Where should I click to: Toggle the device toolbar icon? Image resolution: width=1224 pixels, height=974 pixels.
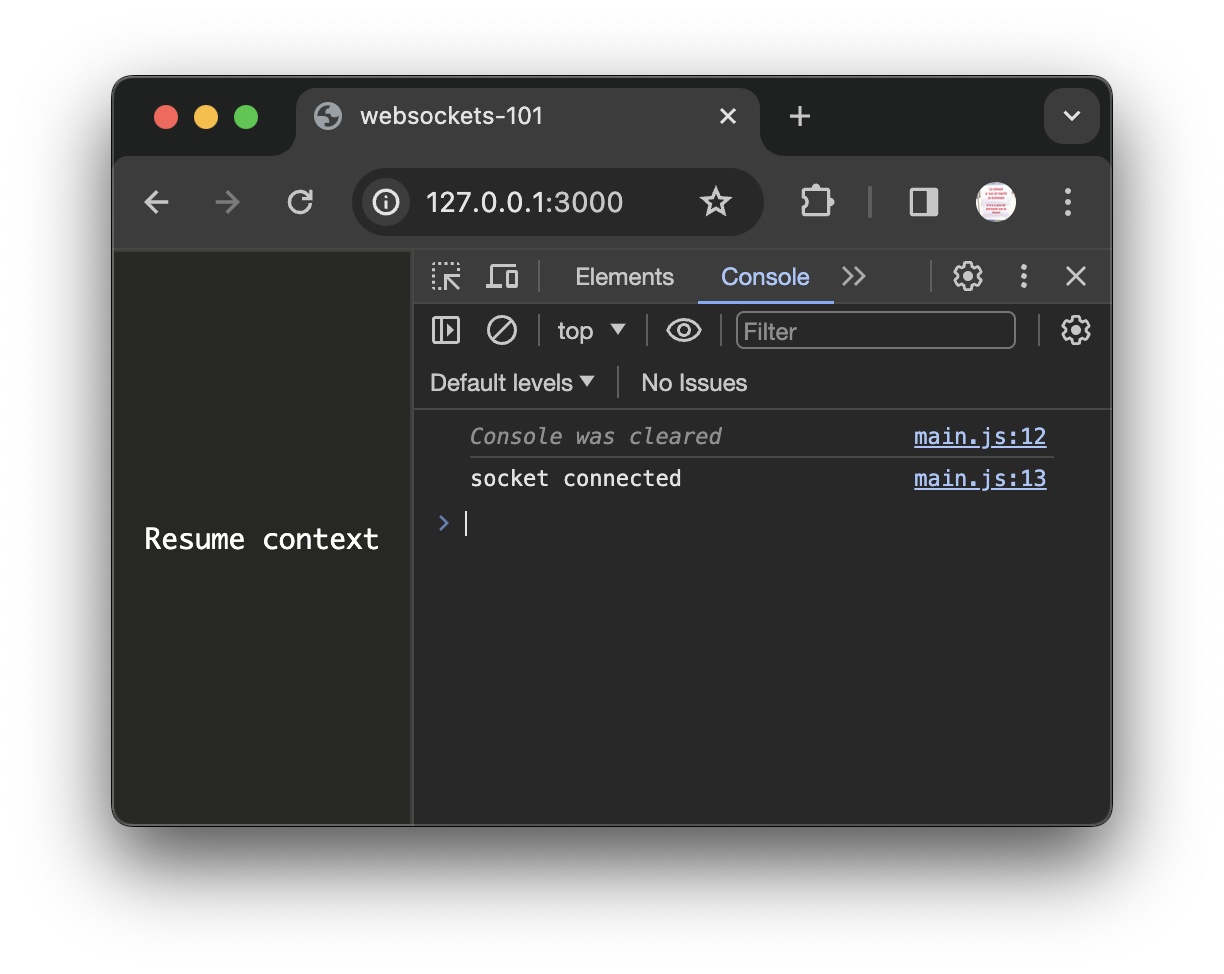pos(502,276)
